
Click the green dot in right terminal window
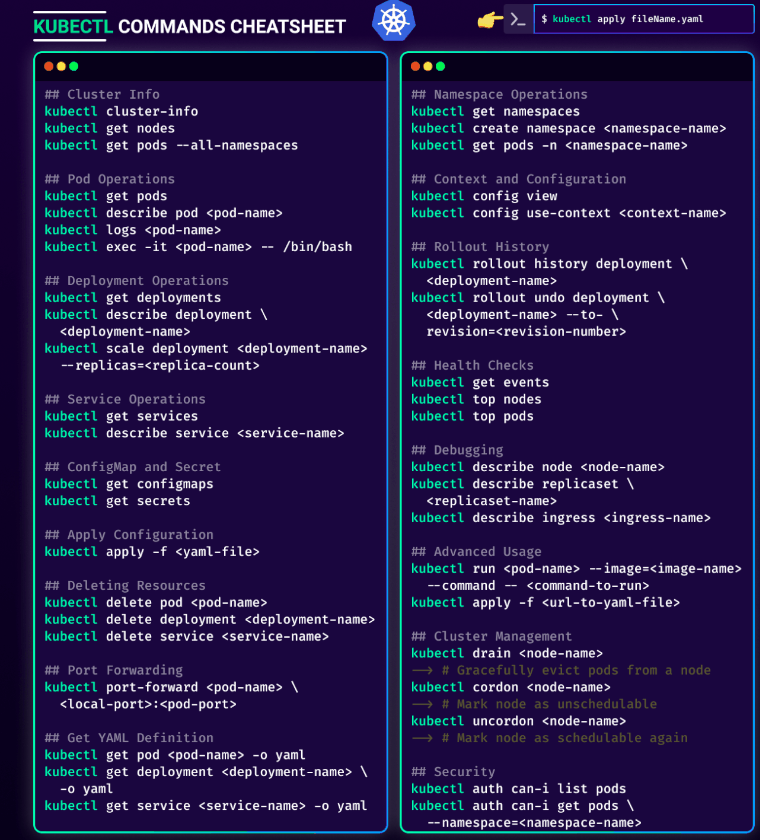(x=441, y=66)
